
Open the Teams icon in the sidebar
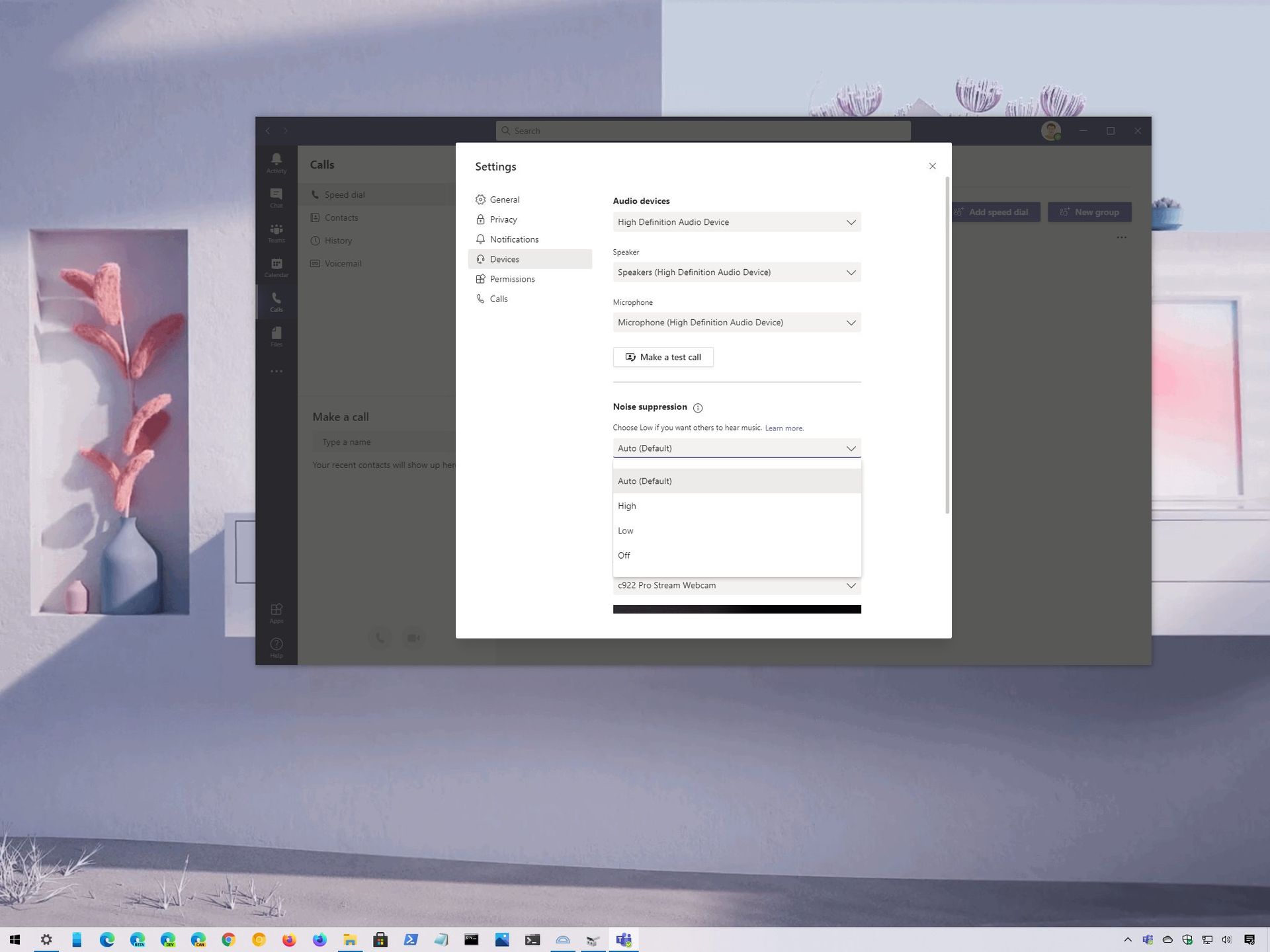pyautogui.click(x=276, y=233)
